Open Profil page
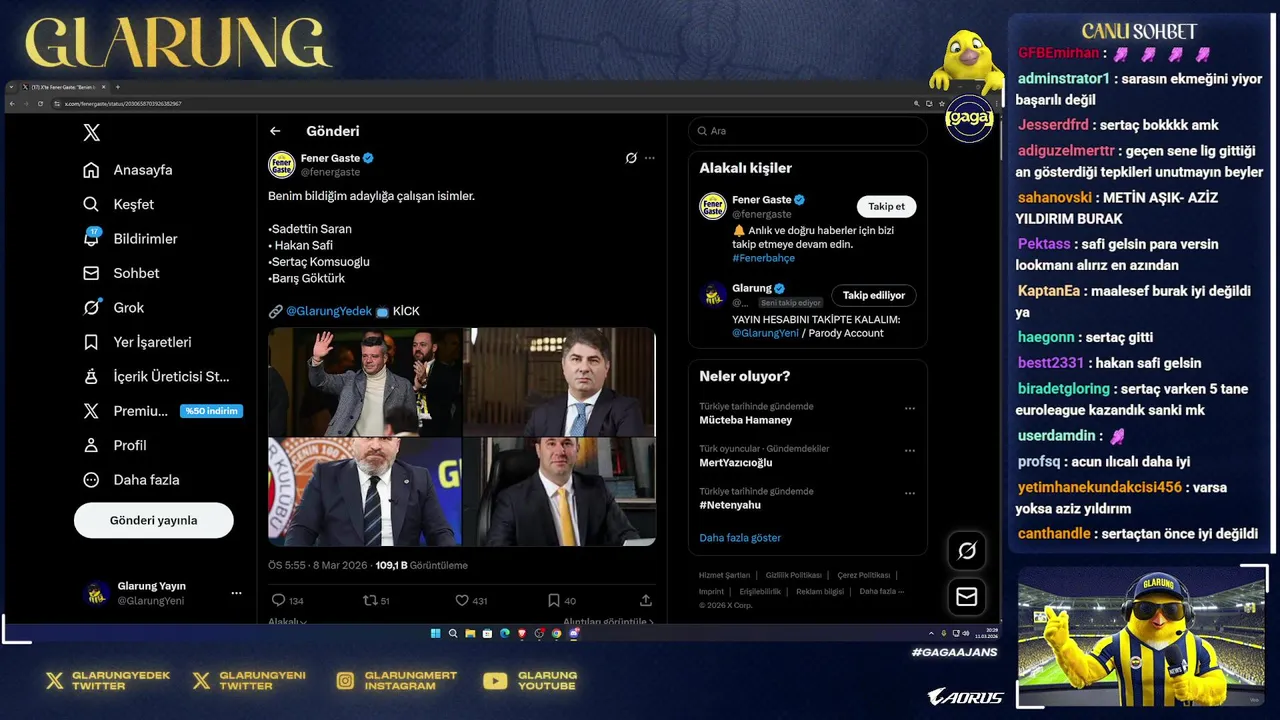Viewport: 1280px width, 720px height. pyautogui.click(x=115, y=445)
